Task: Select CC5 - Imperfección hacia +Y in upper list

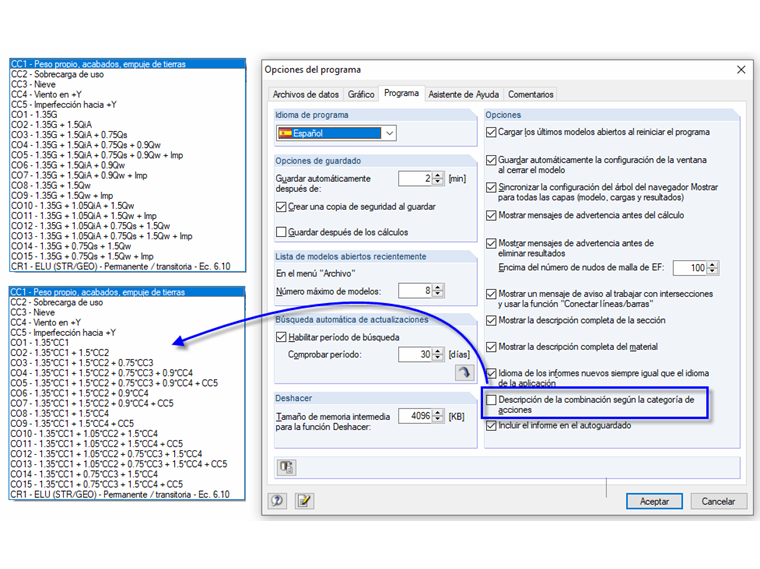Action: click(127, 105)
